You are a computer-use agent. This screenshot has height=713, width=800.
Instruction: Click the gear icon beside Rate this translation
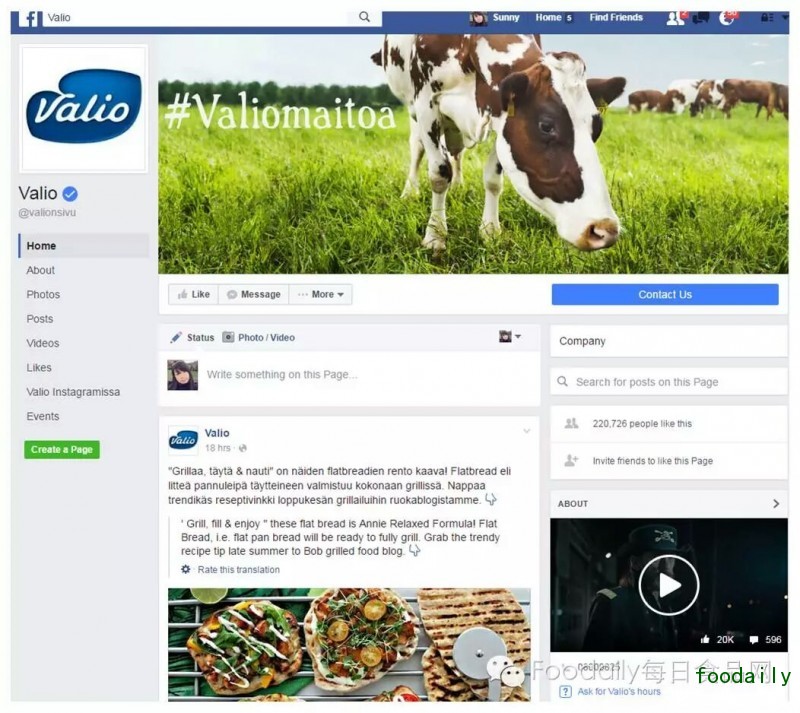186,569
